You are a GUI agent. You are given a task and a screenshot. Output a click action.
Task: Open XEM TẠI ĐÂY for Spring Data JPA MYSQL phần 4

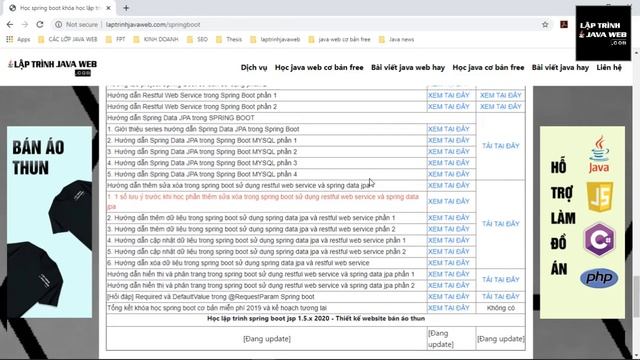coord(449,174)
